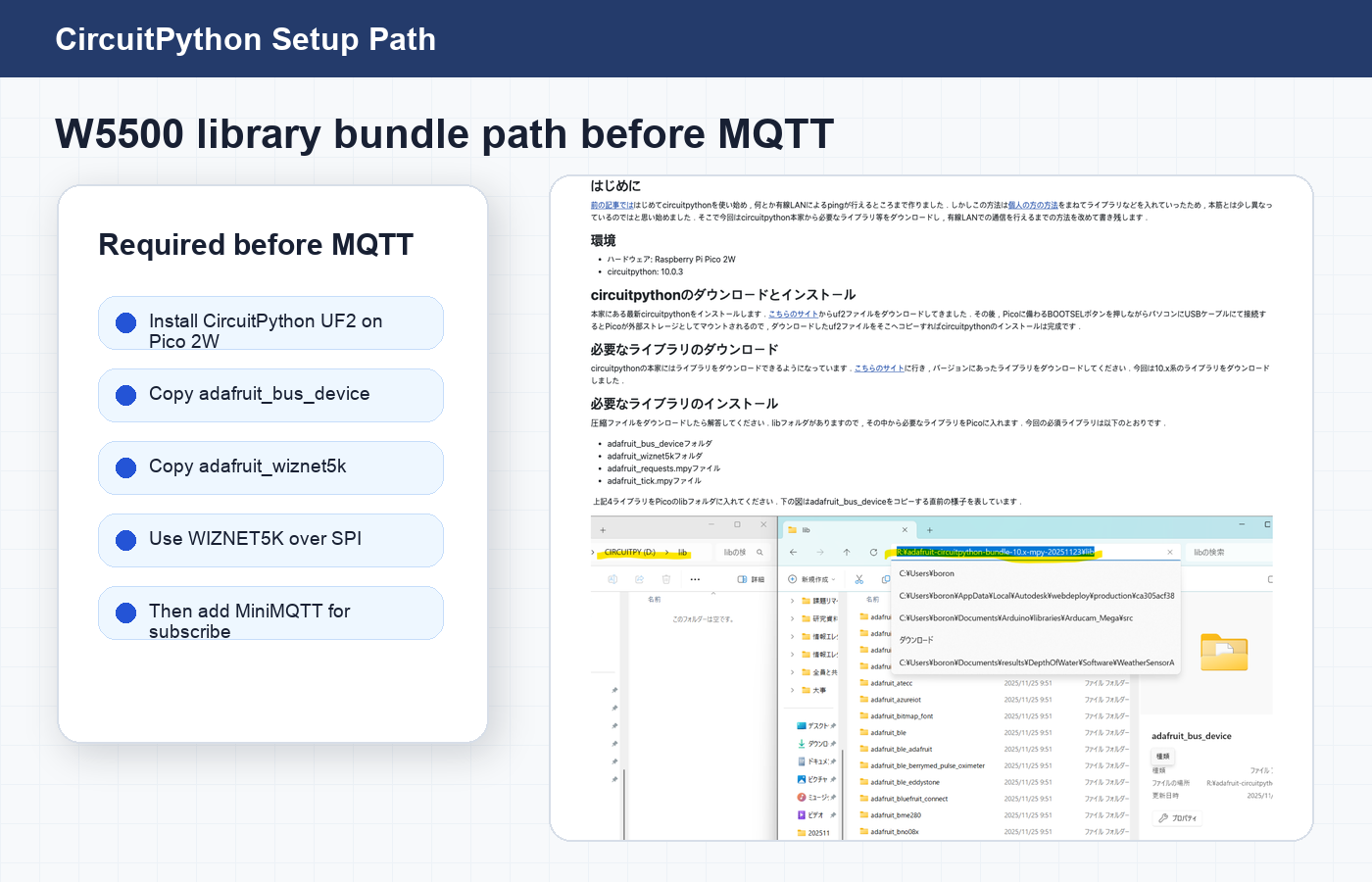Add a new Explorer tab with plus
This screenshot has height=882, width=1372.
[x=930, y=530]
